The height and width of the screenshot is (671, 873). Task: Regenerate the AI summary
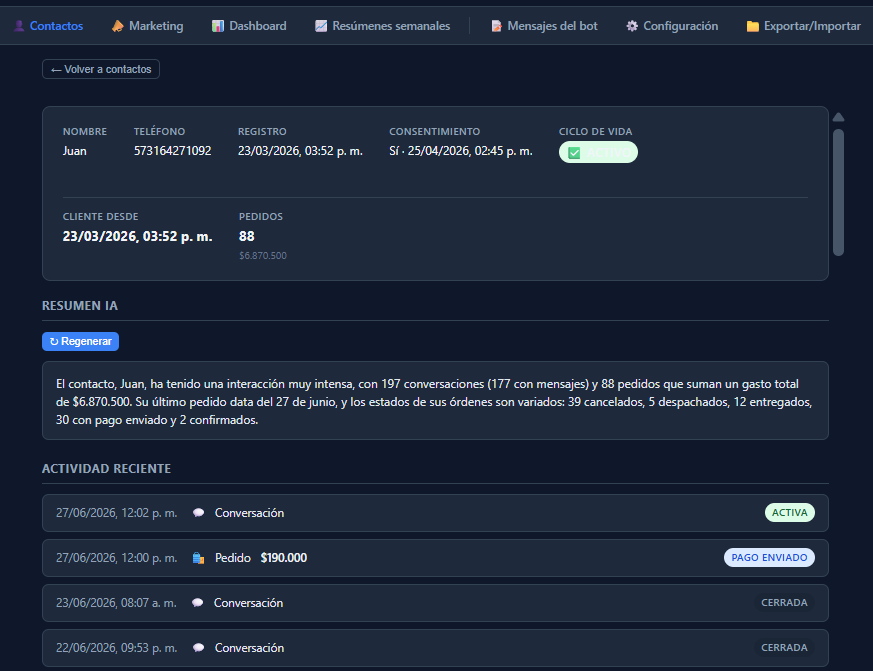tap(81, 341)
